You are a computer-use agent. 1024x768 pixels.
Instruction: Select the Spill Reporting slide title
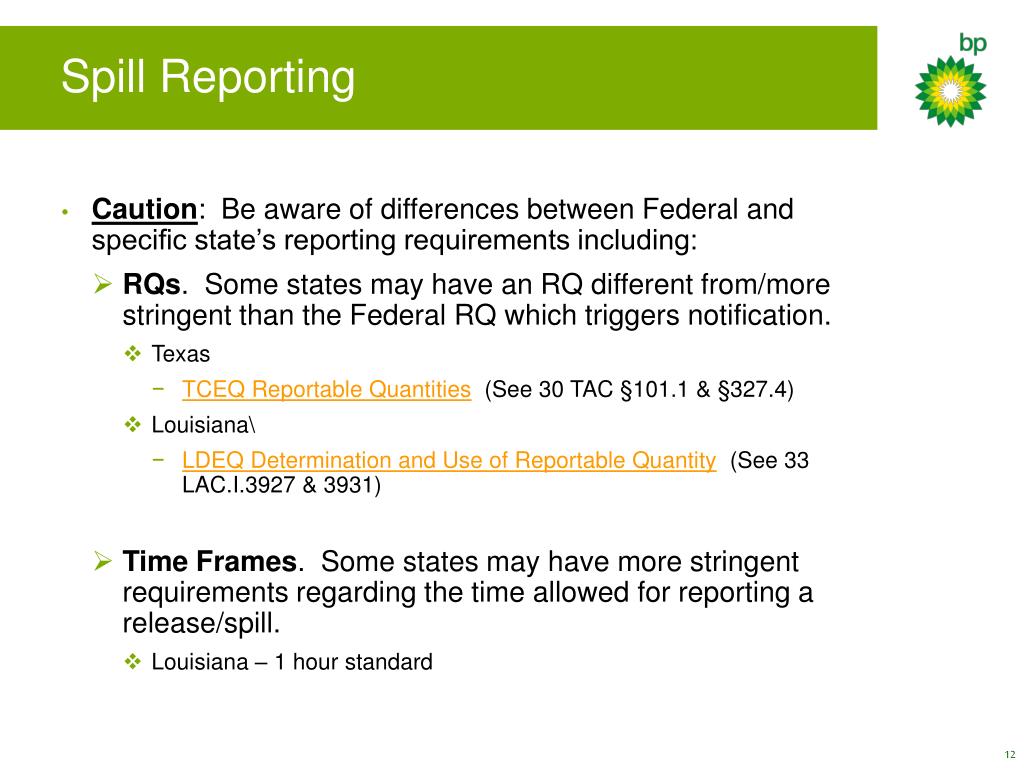(x=208, y=78)
